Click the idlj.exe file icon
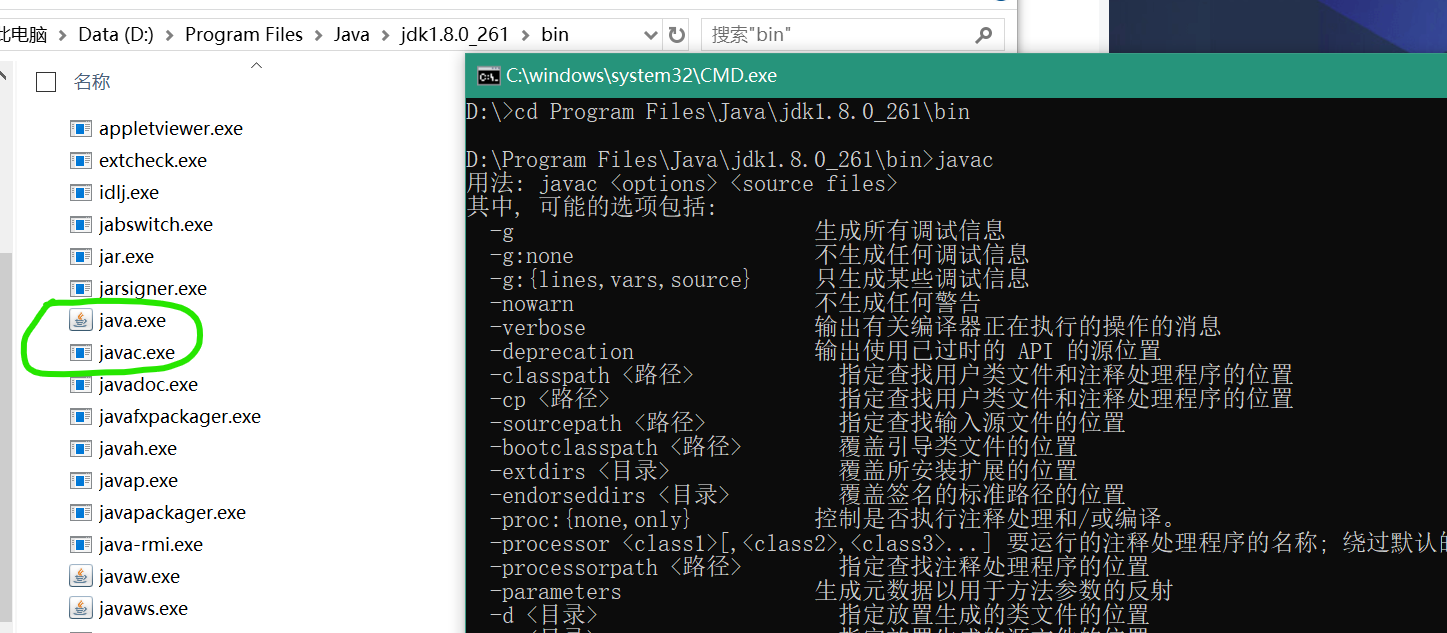The height and width of the screenshot is (633, 1447). coord(81,192)
